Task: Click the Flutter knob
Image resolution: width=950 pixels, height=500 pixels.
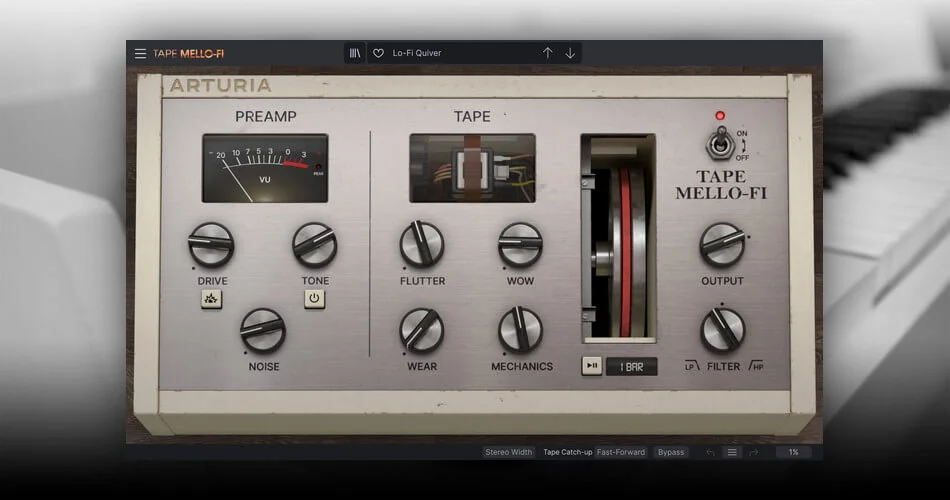Action: point(422,244)
